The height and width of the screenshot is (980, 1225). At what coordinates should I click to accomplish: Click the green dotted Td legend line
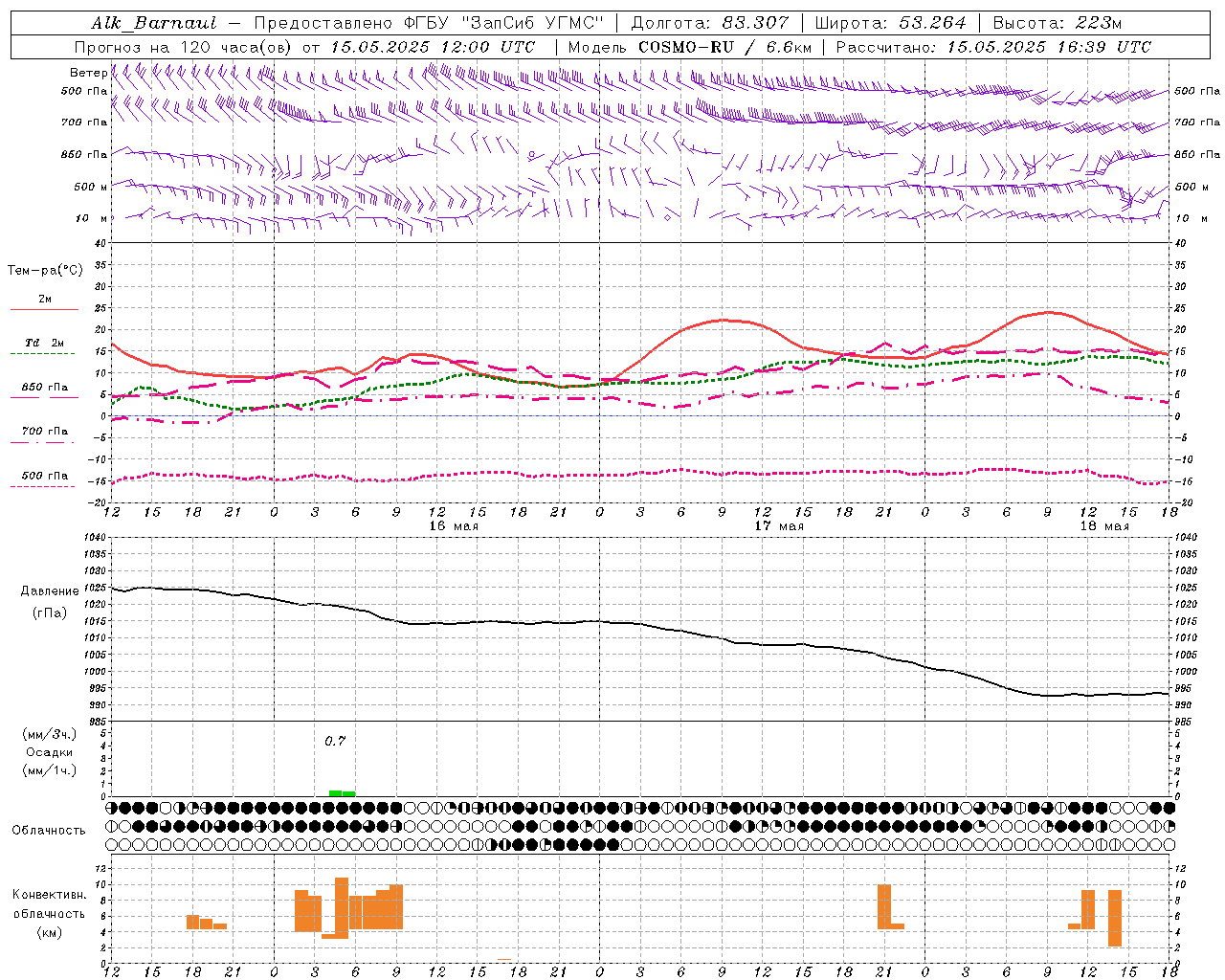click(42, 354)
